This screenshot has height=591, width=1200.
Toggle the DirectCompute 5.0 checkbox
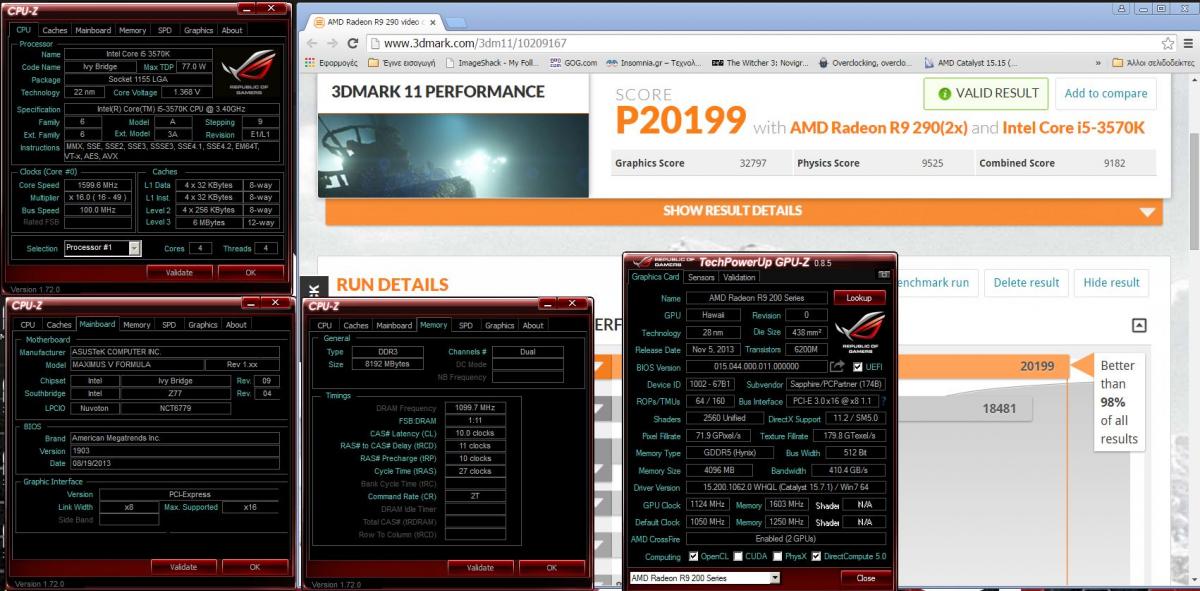(816, 556)
